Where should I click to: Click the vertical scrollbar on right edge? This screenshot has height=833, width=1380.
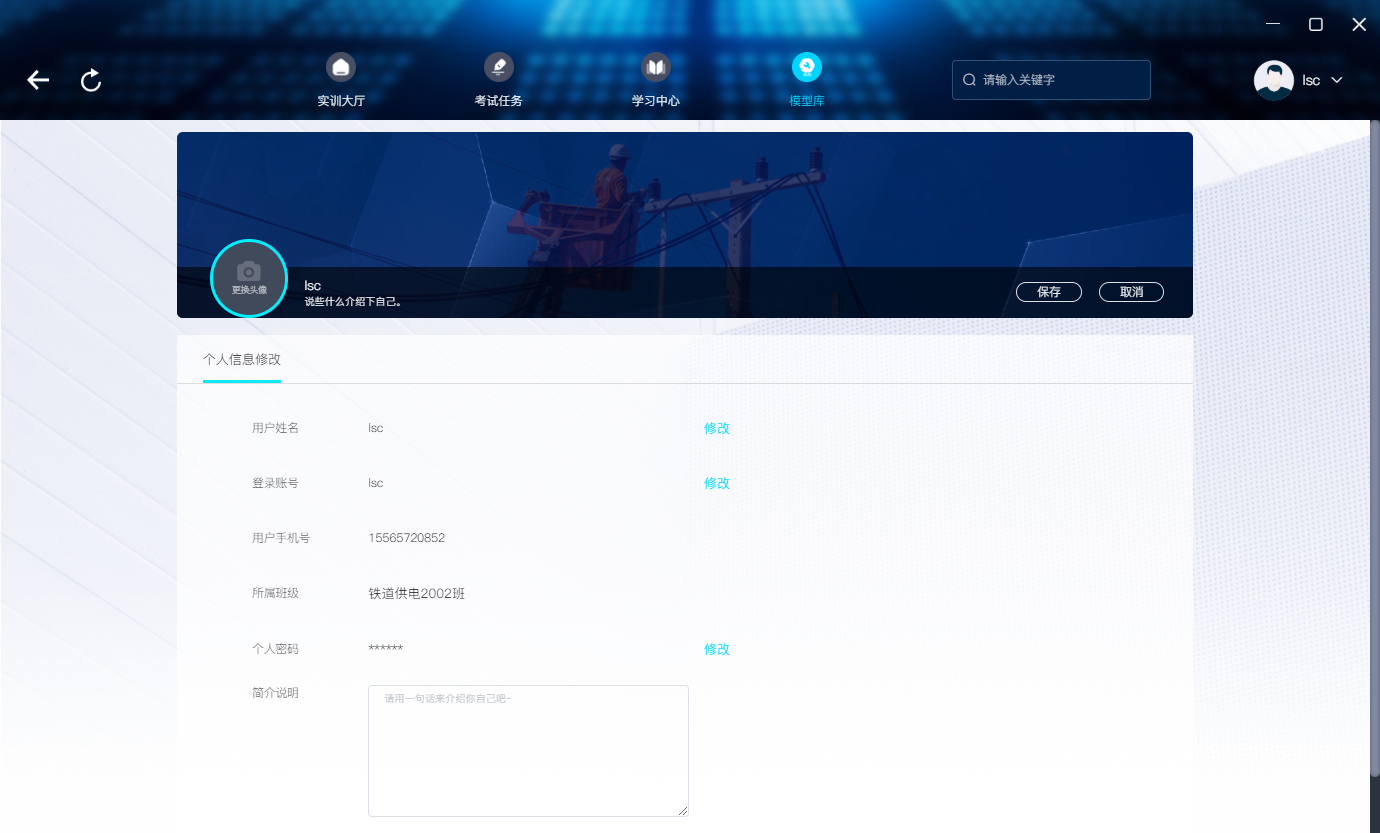[1374, 450]
